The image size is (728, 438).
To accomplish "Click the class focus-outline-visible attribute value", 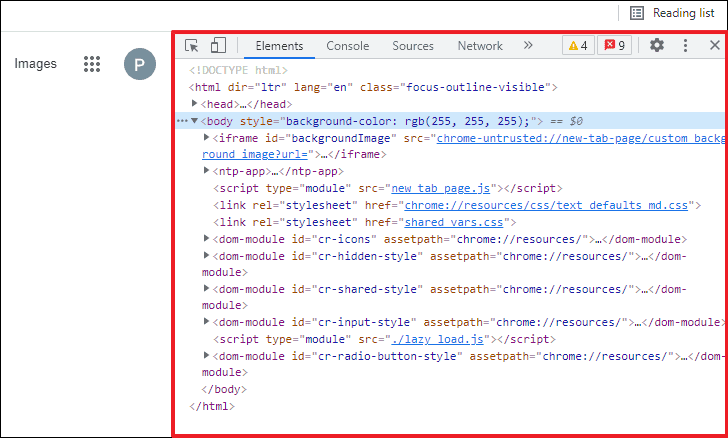I will point(475,87).
